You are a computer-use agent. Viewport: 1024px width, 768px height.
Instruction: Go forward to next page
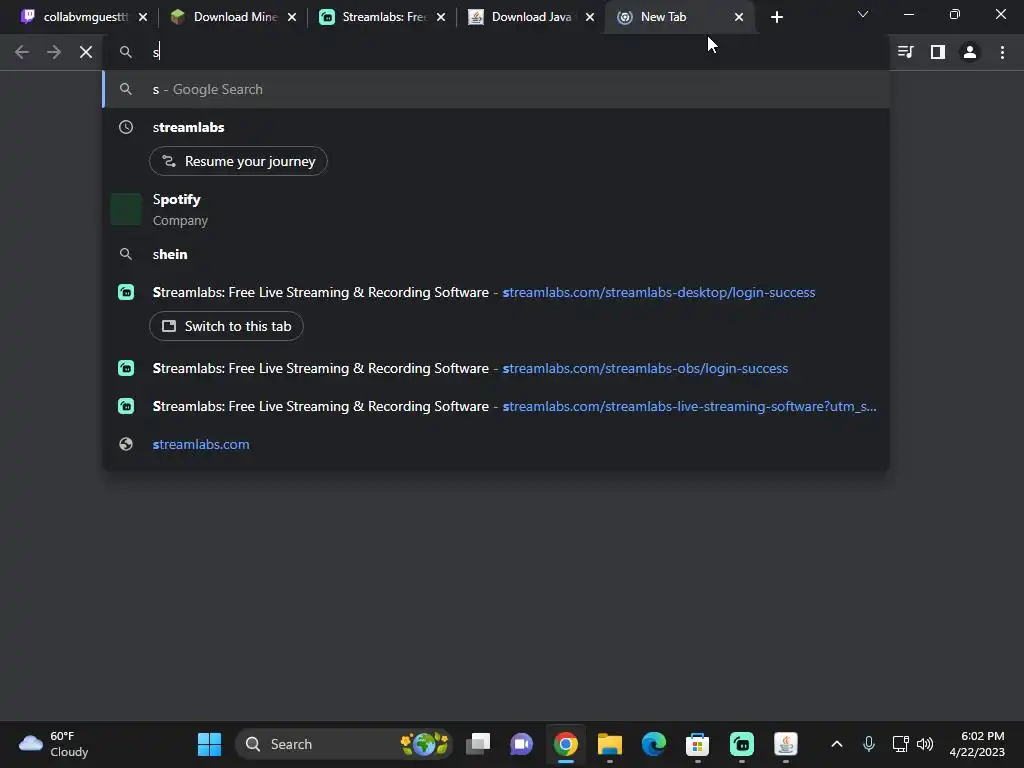[54, 52]
